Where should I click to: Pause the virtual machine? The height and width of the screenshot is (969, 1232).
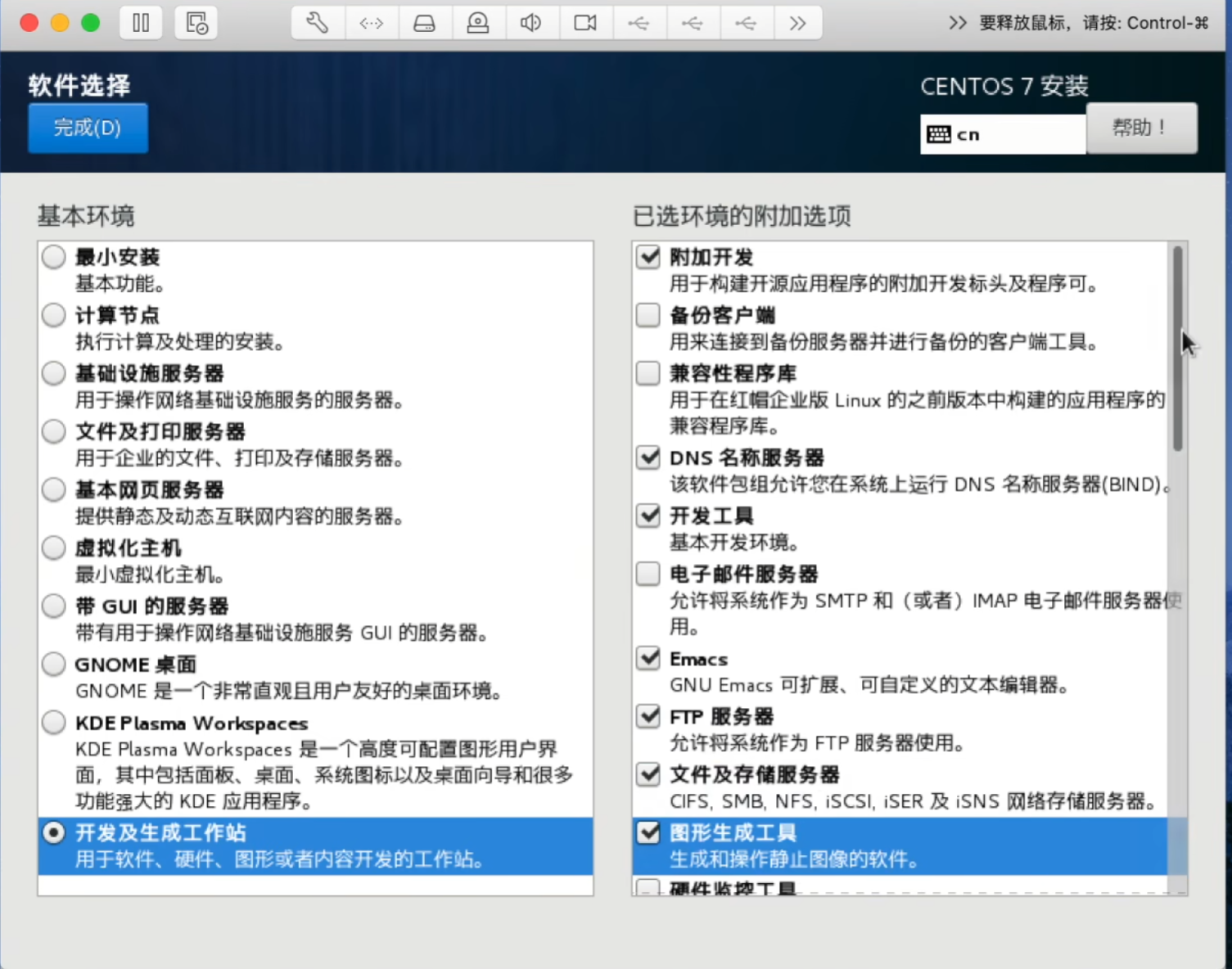coord(140,23)
